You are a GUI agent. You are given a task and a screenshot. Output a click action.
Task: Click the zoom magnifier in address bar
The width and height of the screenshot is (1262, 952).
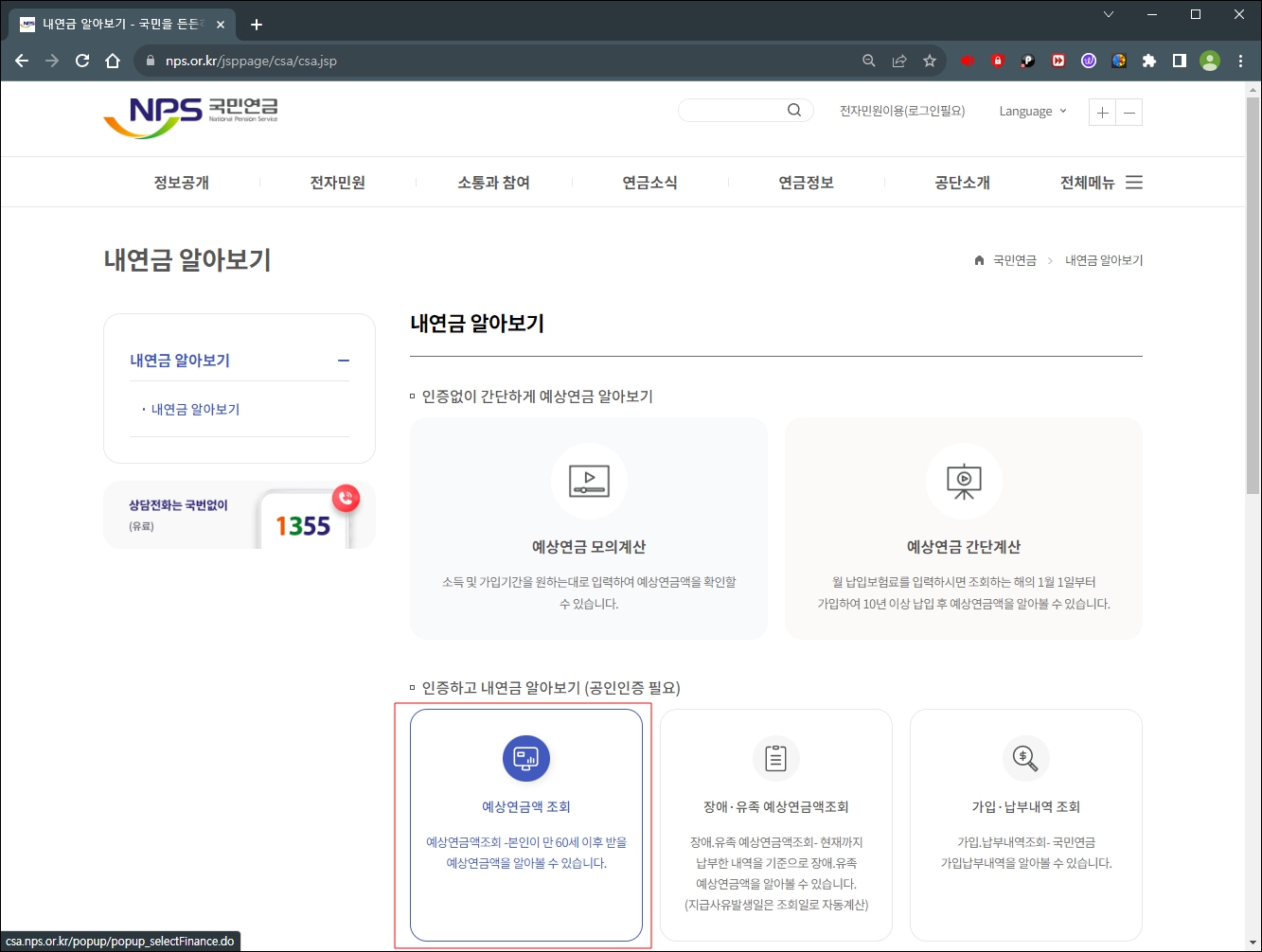869,61
